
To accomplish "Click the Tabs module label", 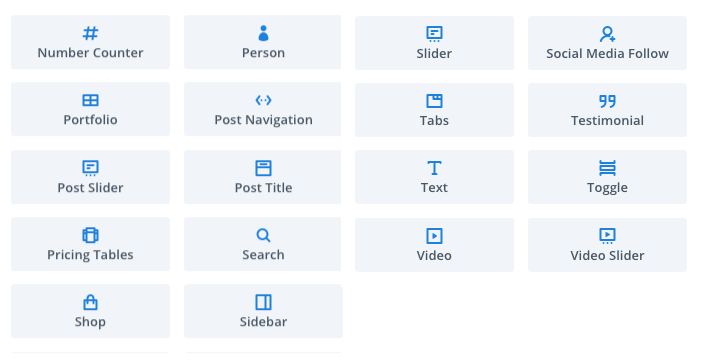I will click(x=434, y=120).
